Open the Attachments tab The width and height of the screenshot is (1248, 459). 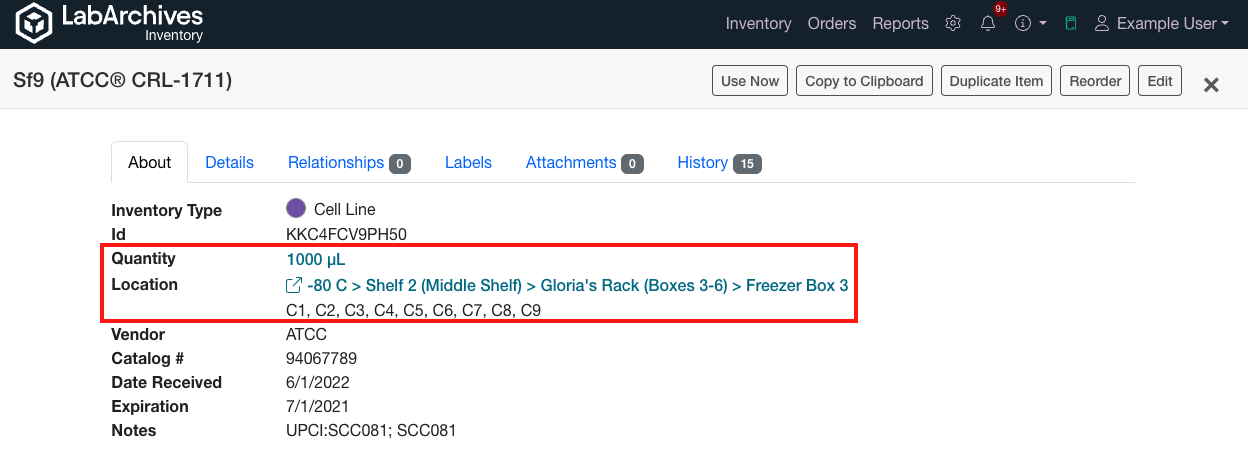[571, 162]
